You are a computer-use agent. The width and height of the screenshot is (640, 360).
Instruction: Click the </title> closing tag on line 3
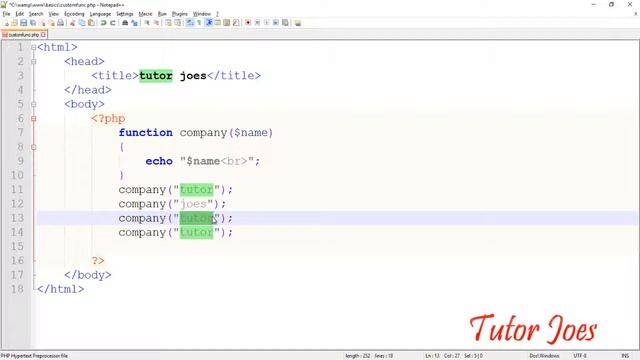coord(234,76)
